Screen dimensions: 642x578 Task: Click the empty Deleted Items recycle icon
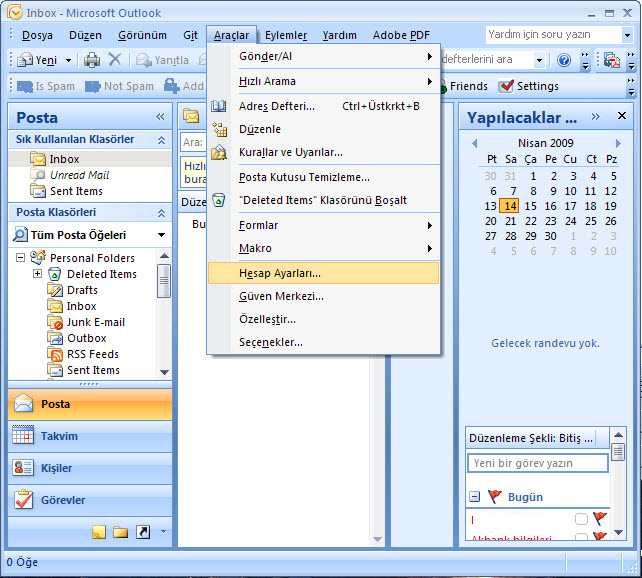(x=219, y=200)
